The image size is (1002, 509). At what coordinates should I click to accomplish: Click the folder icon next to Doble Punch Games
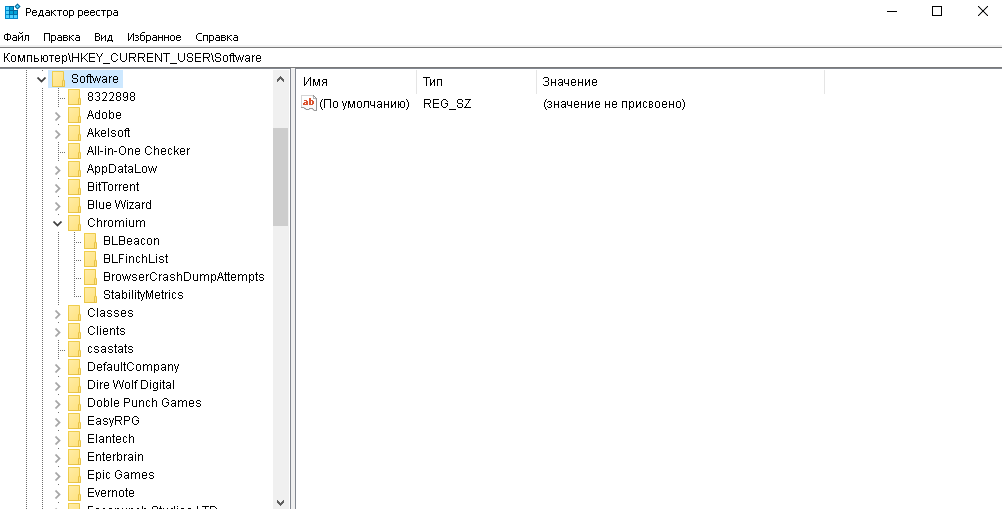(75, 403)
